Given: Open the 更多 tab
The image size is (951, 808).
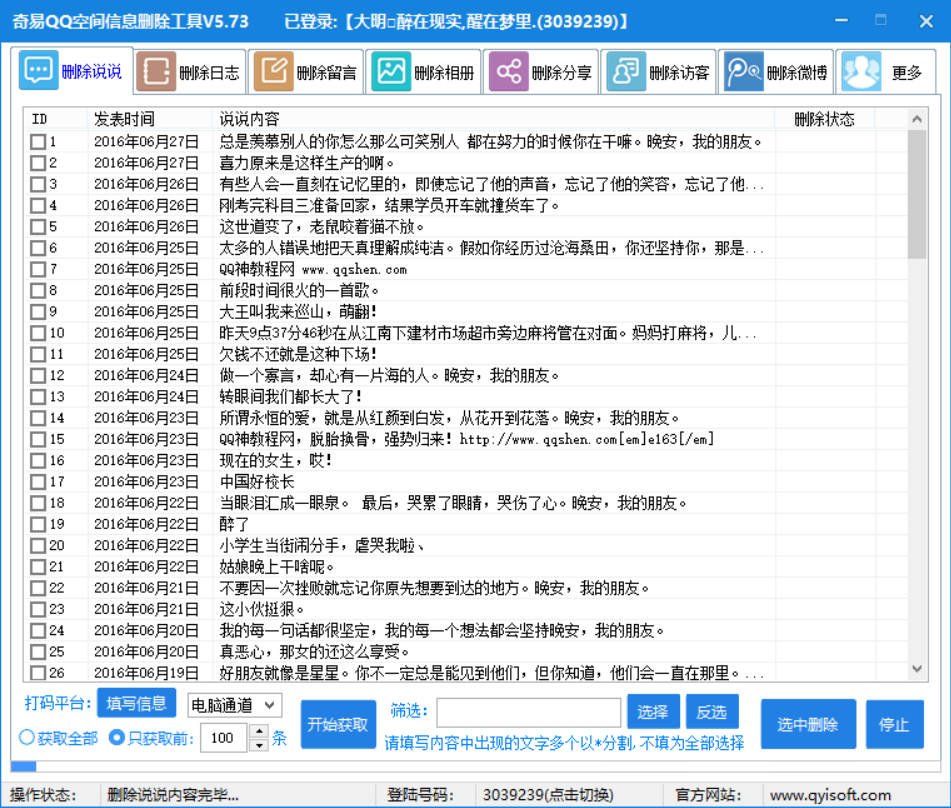Looking at the screenshot, I should coord(888,72).
